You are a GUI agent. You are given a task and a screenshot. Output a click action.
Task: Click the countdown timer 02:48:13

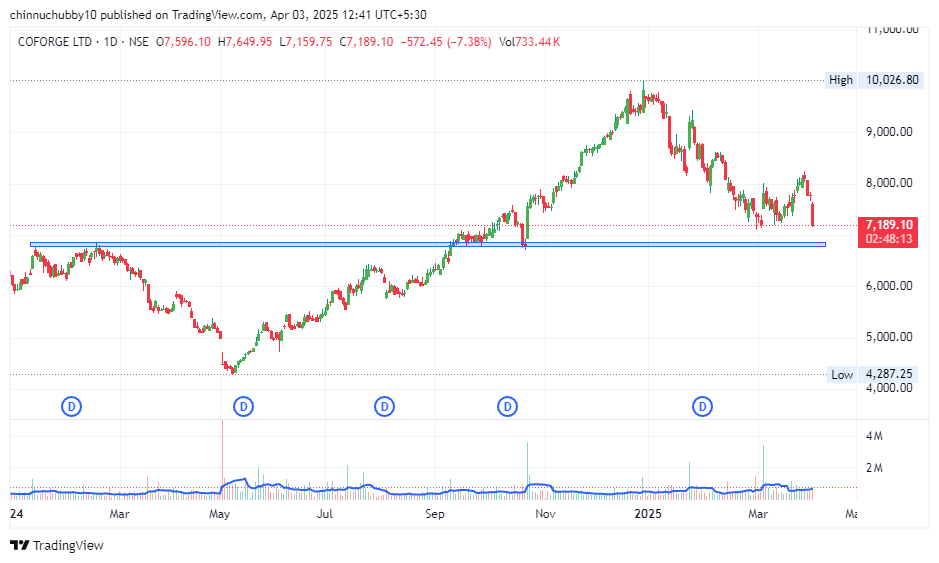(x=889, y=239)
